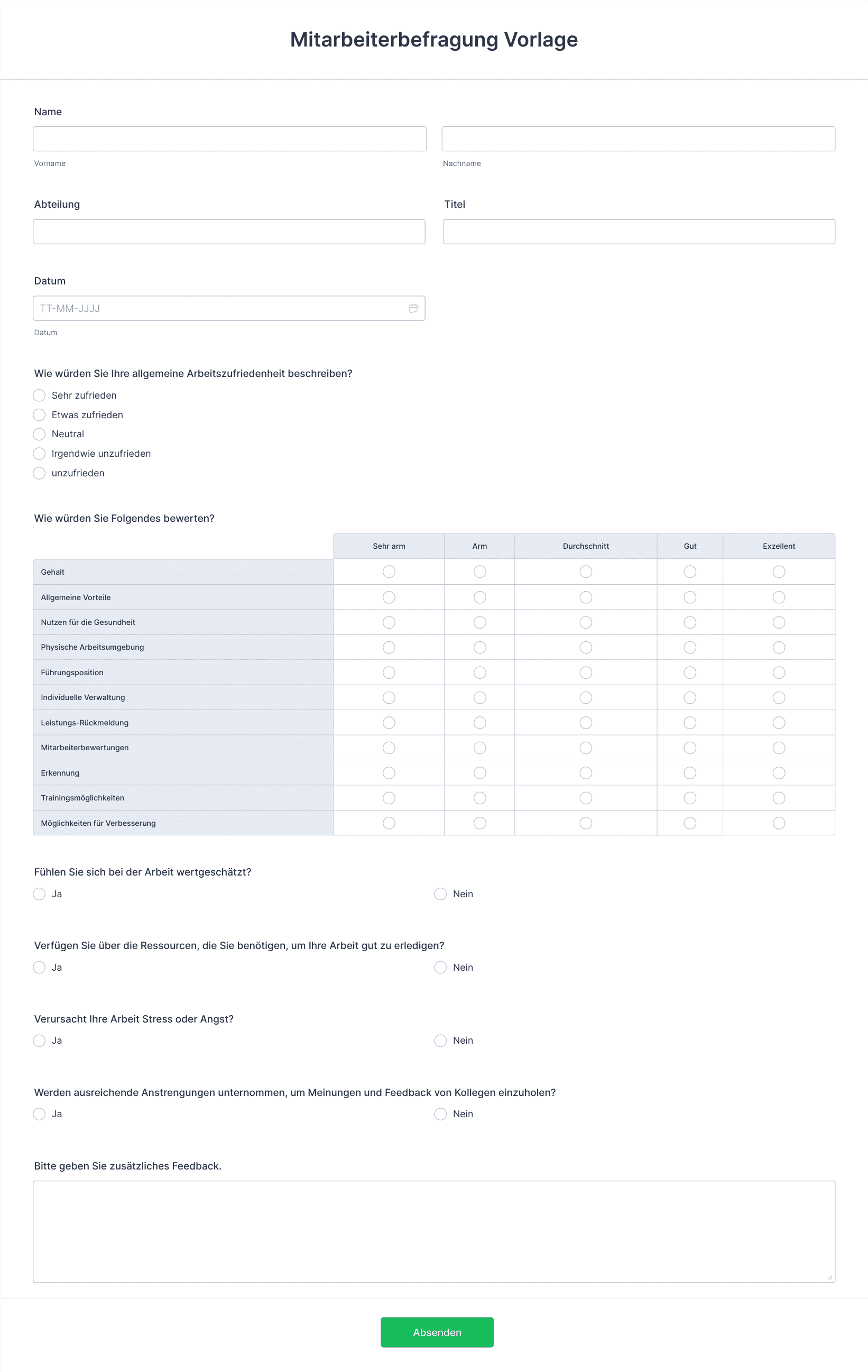Rate Gehalt as 'Exzellent'
868x1372 pixels.
(779, 572)
